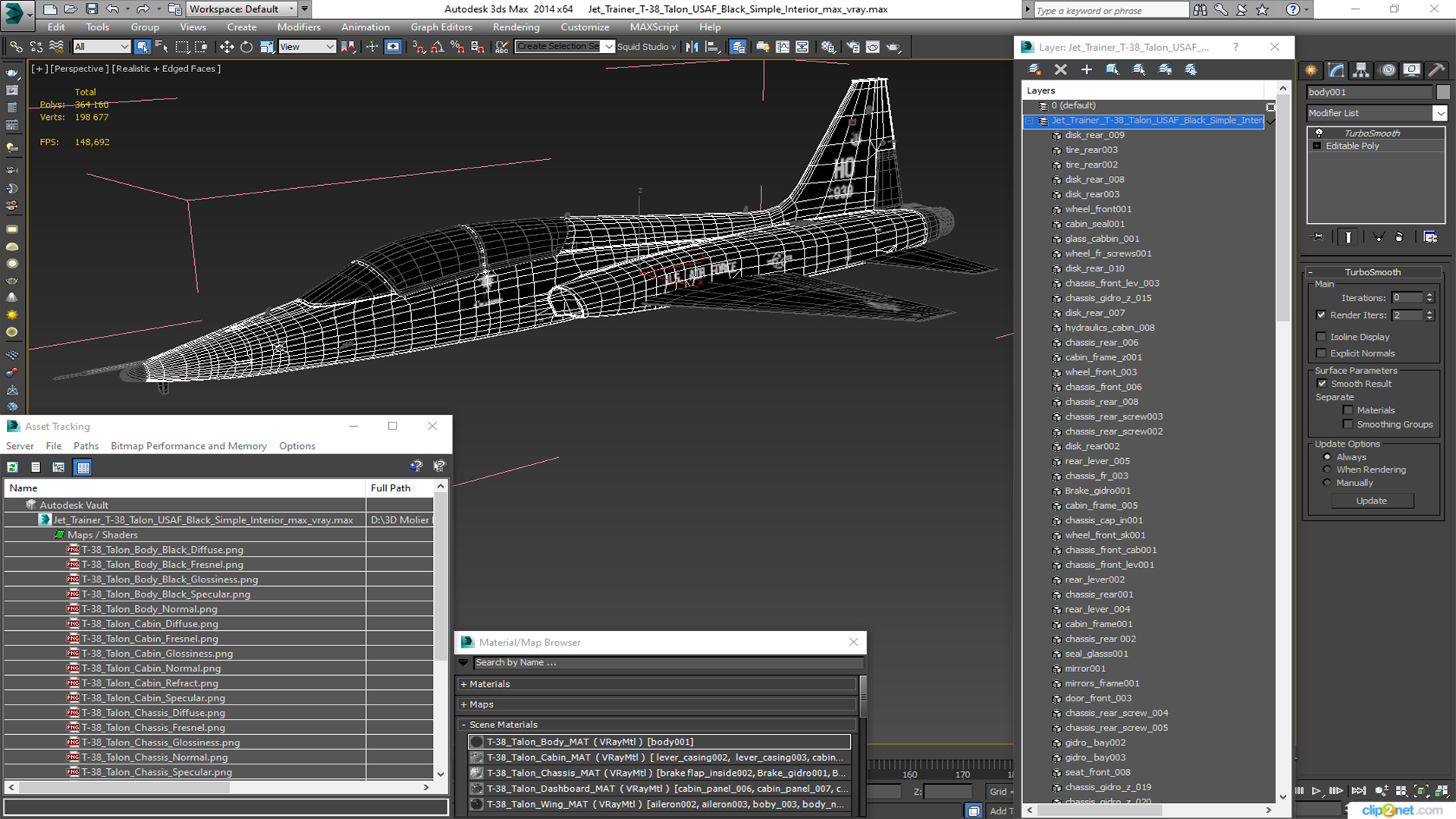1456x819 pixels.
Task: Open the Create panel tab (star icon)
Action: click(x=1310, y=70)
